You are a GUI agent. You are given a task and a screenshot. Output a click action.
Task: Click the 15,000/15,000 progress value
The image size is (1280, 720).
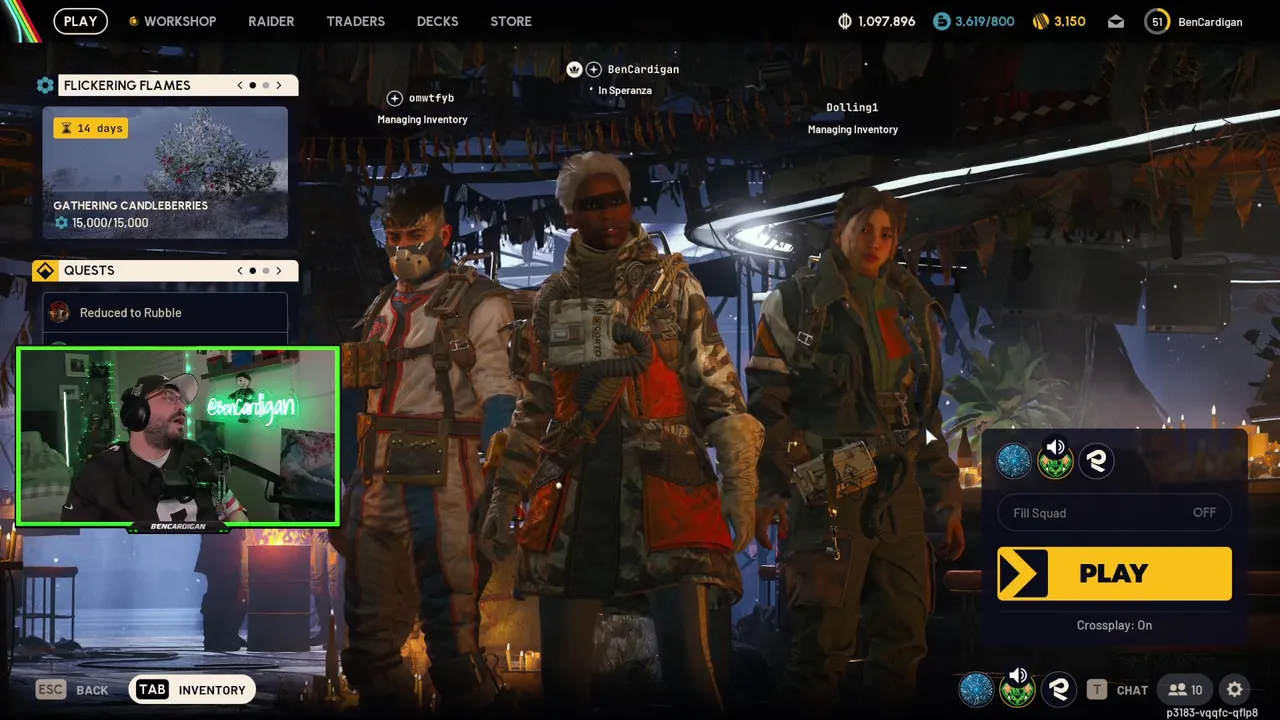pos(110,223)
